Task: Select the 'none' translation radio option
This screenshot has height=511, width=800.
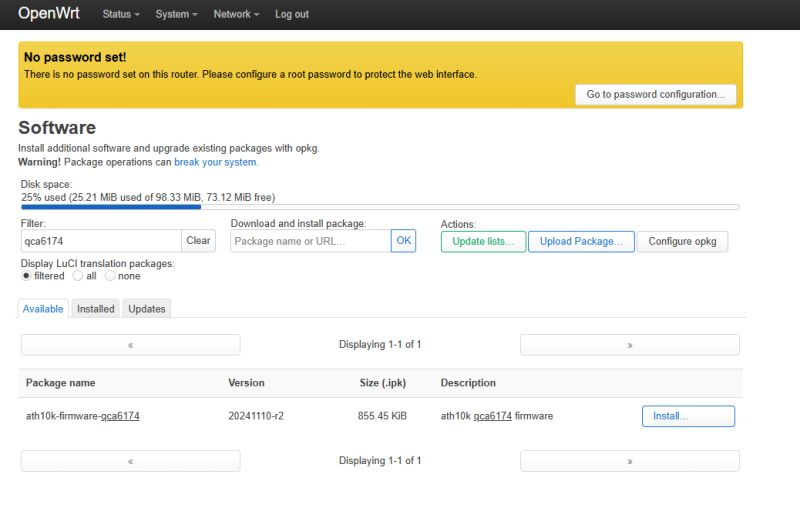Action: pyautogui.click(x=110, y=276)
